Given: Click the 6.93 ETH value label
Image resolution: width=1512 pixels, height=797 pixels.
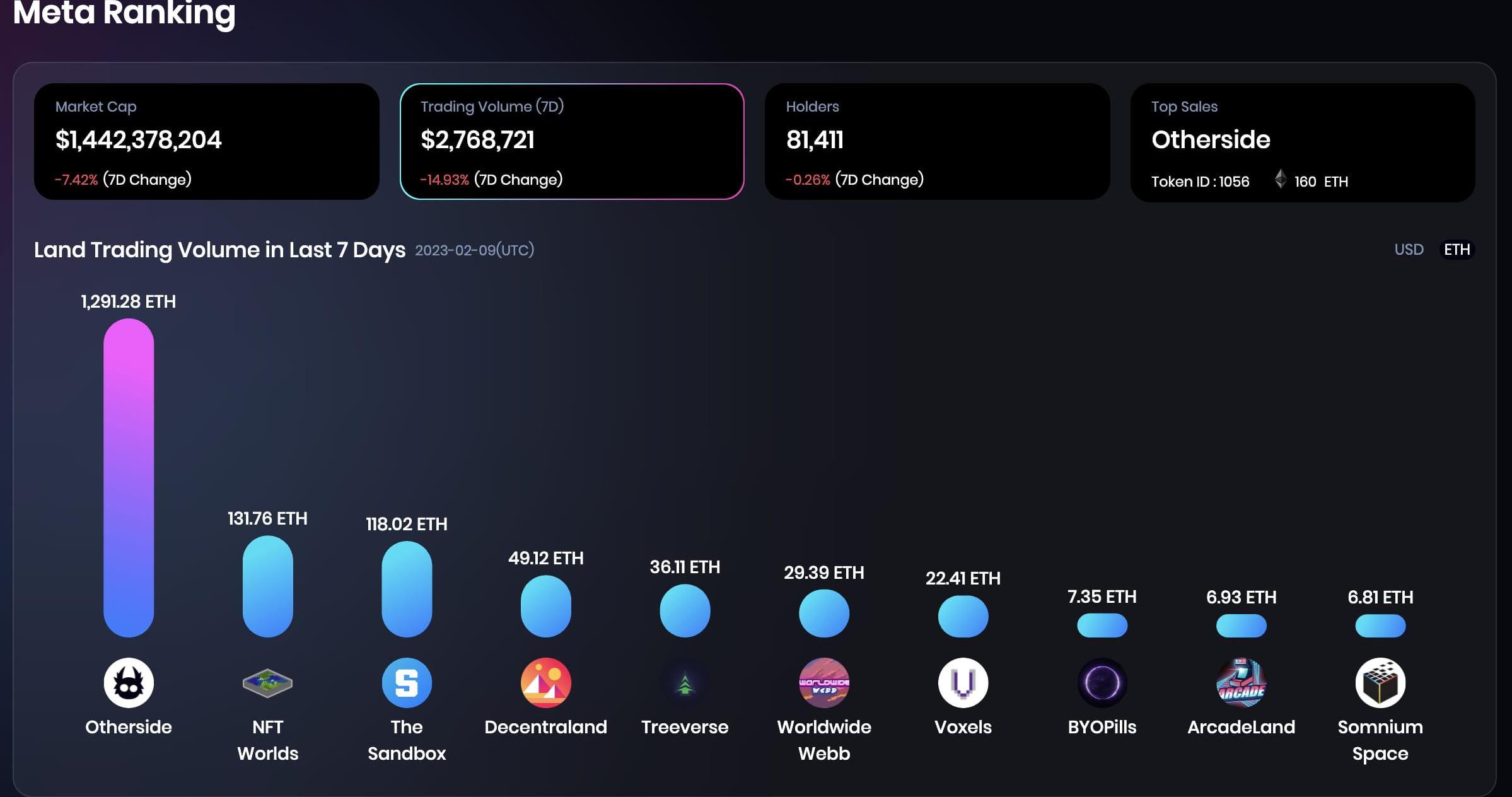Looking at the screenshot, I should pyautogui.click(x=1241, y=597).
